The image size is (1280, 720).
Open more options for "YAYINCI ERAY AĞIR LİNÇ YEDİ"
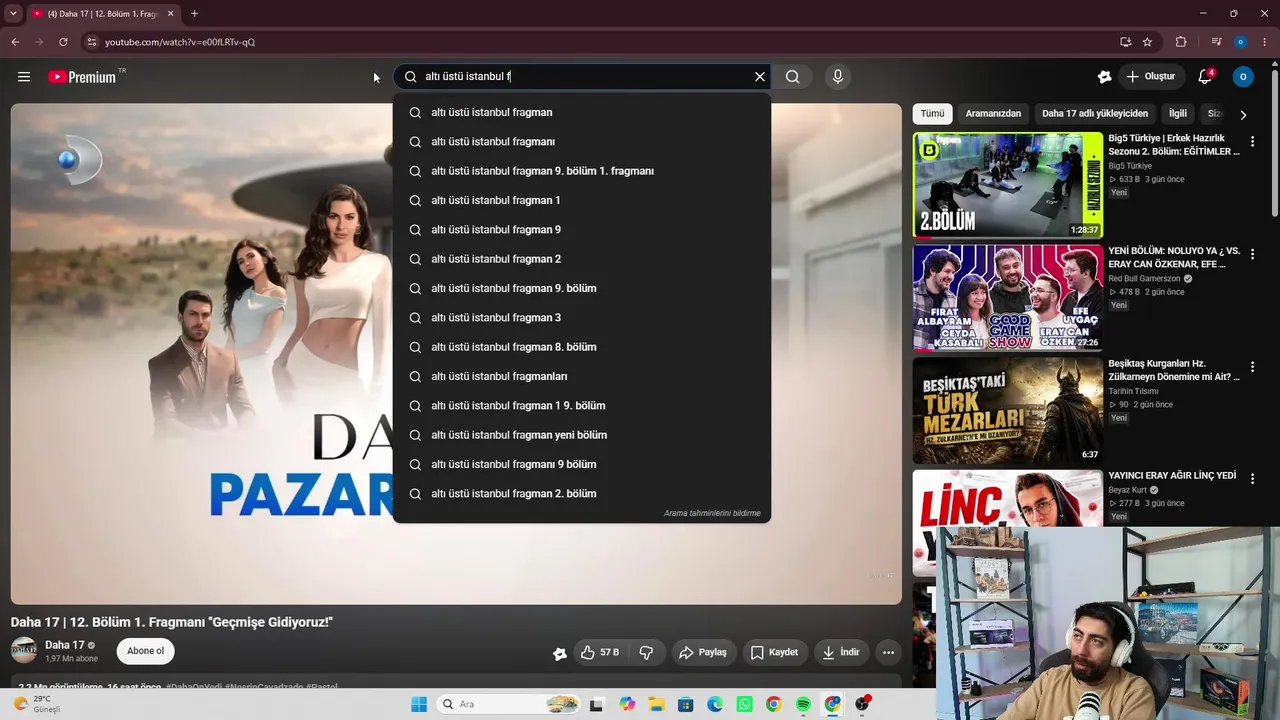click(1252, 479)
